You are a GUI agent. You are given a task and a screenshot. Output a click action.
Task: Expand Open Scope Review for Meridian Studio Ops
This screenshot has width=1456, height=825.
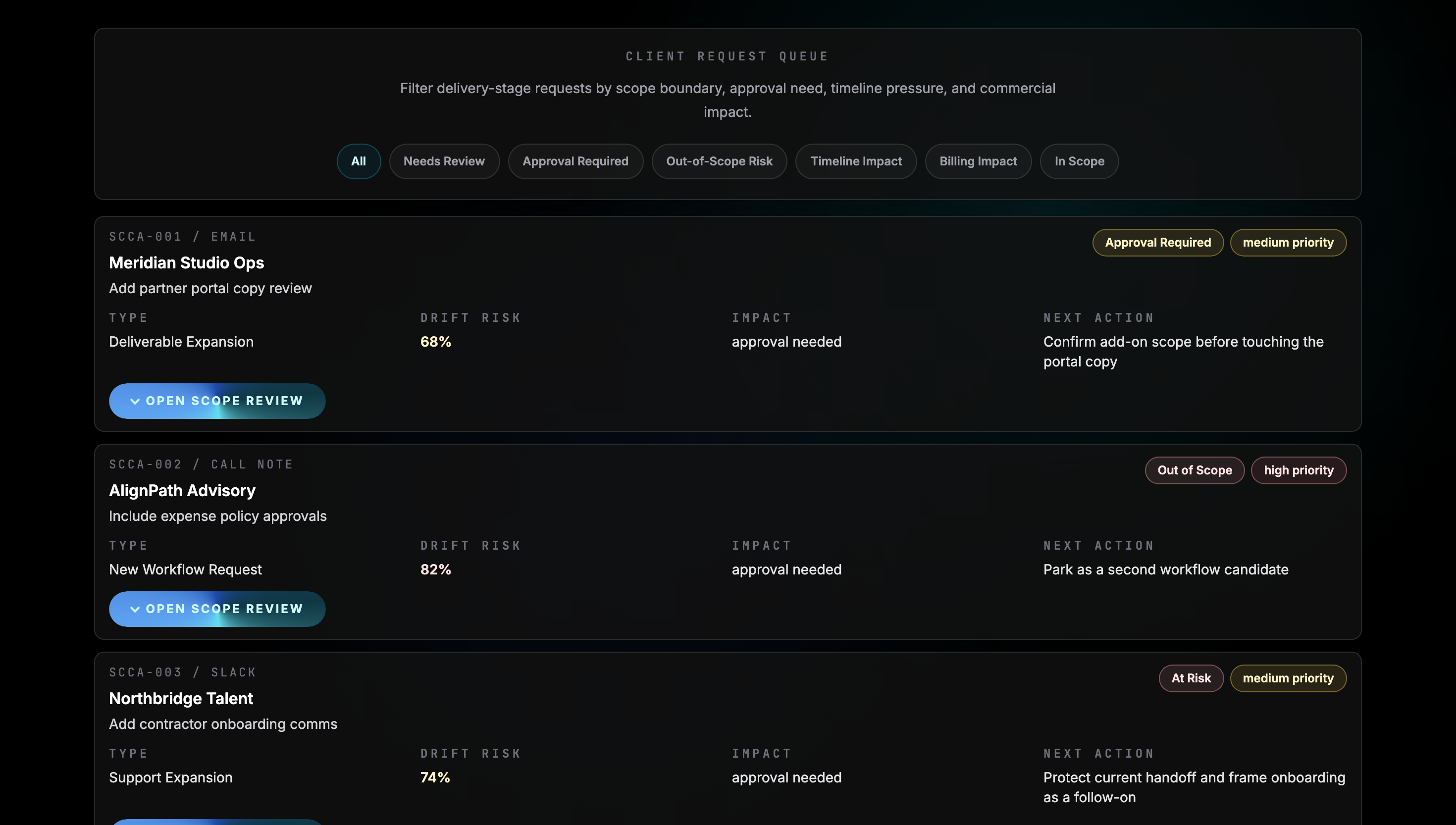click(217, 401)
